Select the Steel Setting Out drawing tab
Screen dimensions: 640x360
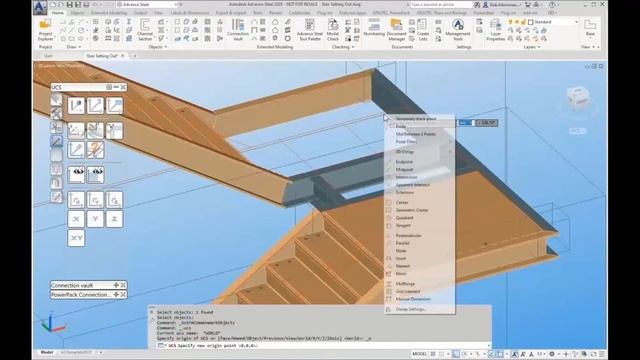click(102, 56)
